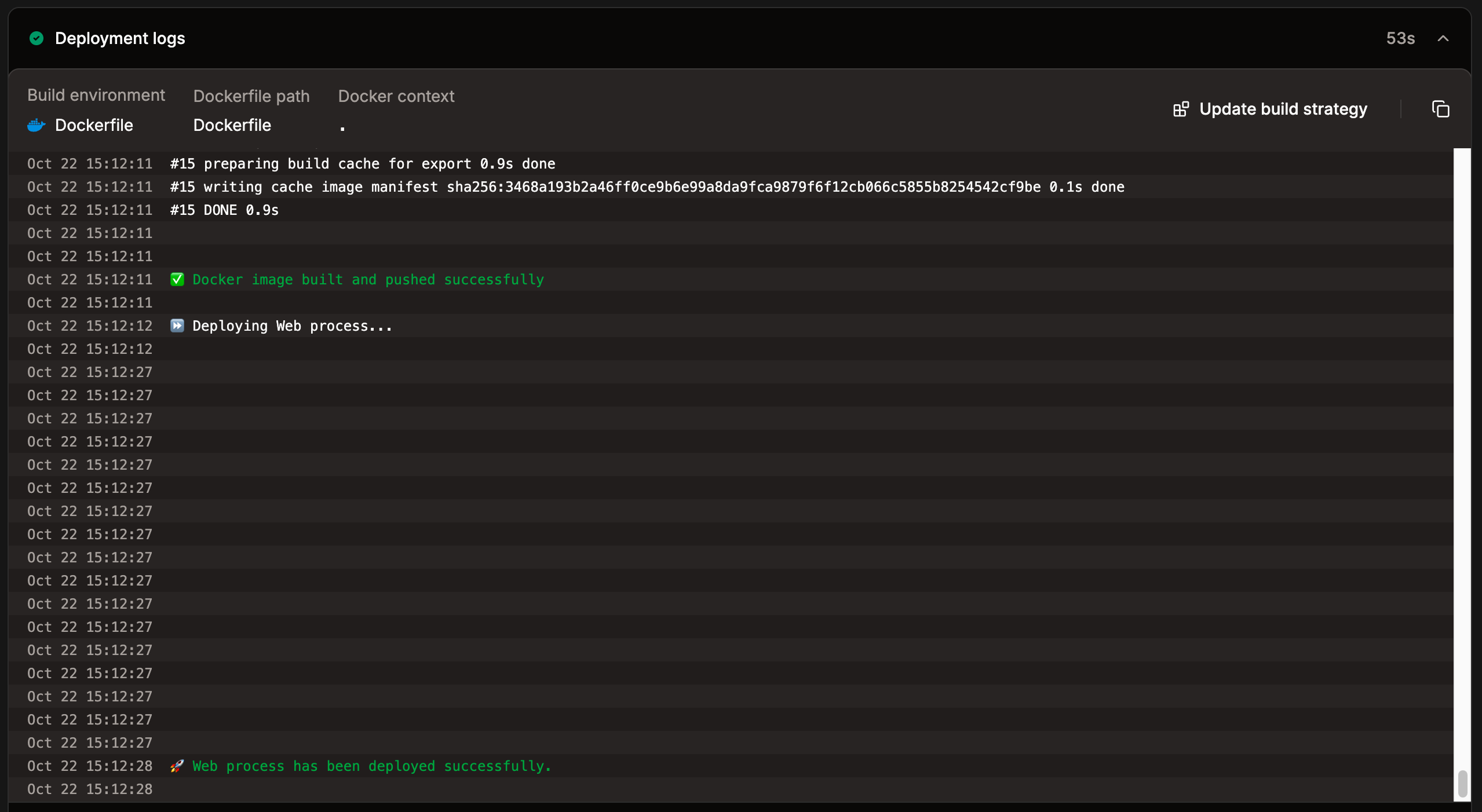Select the Docker image built and pushed successfully message
1482x812 pixels.
(367, 279)
